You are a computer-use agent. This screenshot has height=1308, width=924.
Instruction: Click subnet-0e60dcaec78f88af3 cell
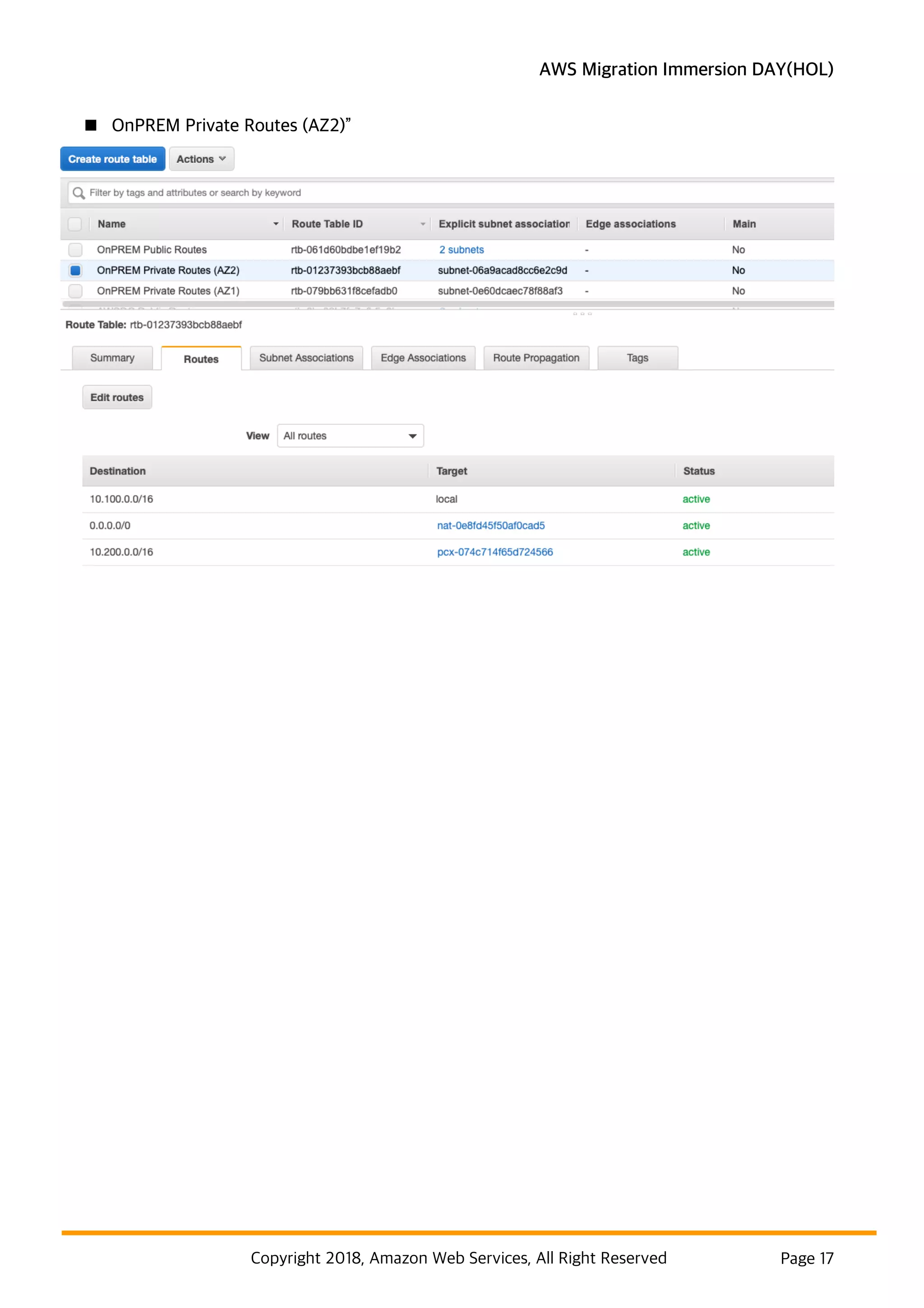(x=500, y=291)
